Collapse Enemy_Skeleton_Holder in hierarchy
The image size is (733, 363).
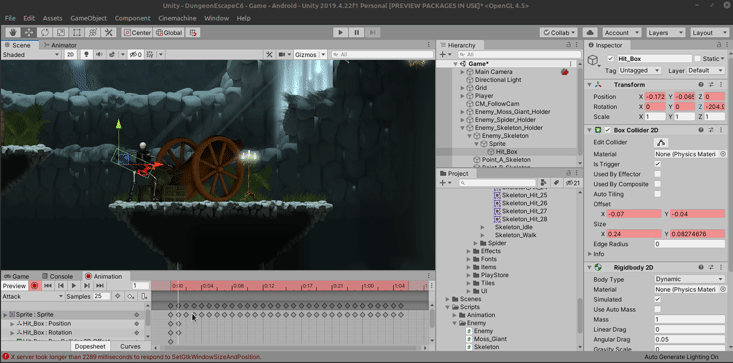point(462,128)
